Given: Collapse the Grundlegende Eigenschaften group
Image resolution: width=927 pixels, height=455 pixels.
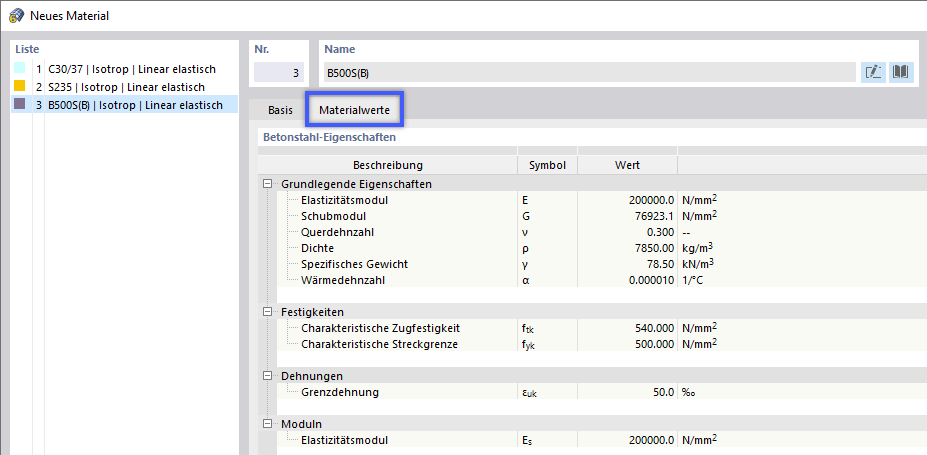Looking at the screenshot, I should [267, 184].
